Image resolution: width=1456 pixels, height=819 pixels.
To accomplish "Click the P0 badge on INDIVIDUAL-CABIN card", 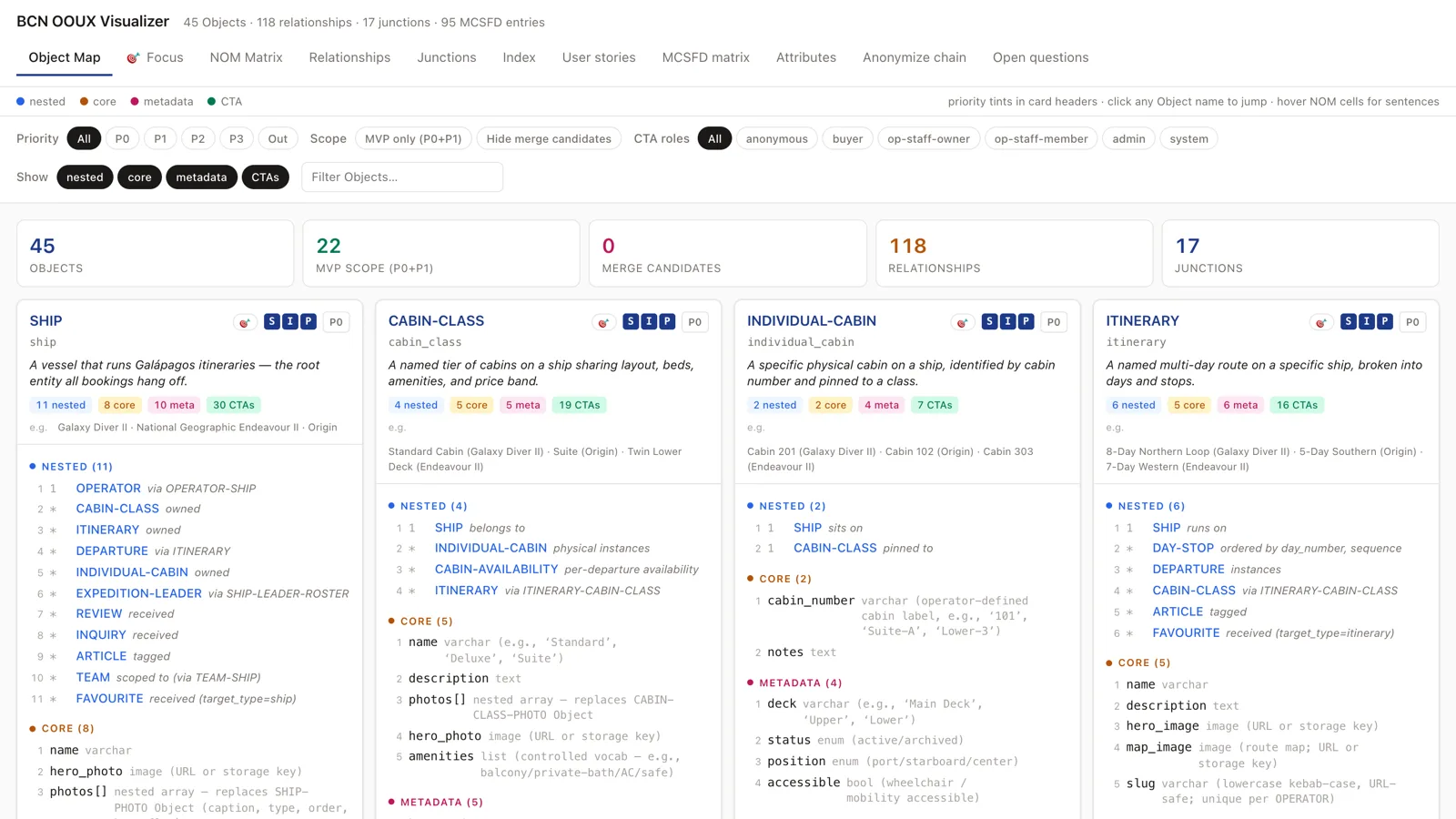I will point(1054,322).
